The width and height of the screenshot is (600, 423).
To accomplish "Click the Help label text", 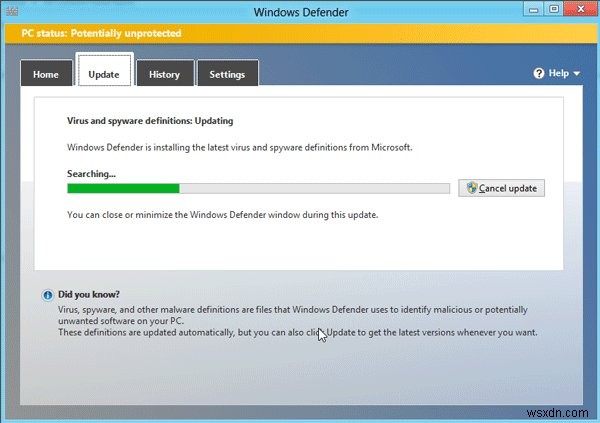I will pos(559,73).
